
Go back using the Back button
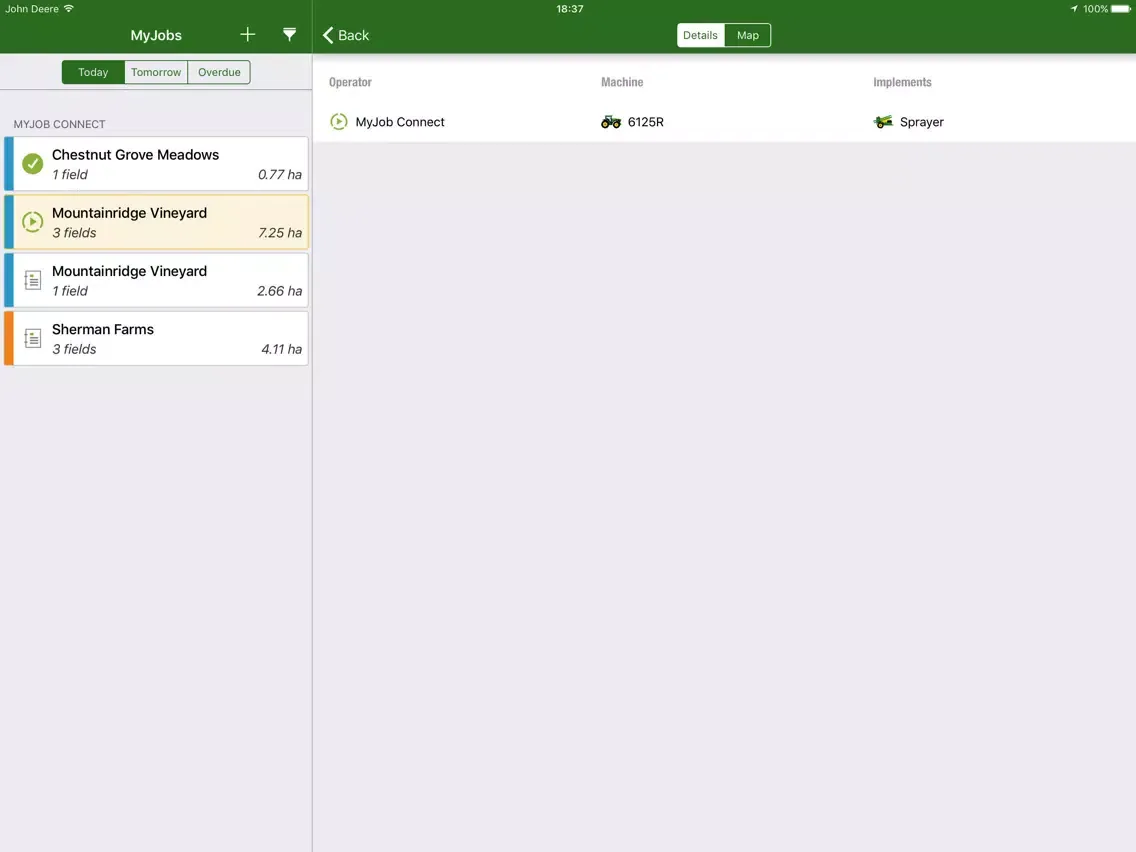click(x=346, y=35)
